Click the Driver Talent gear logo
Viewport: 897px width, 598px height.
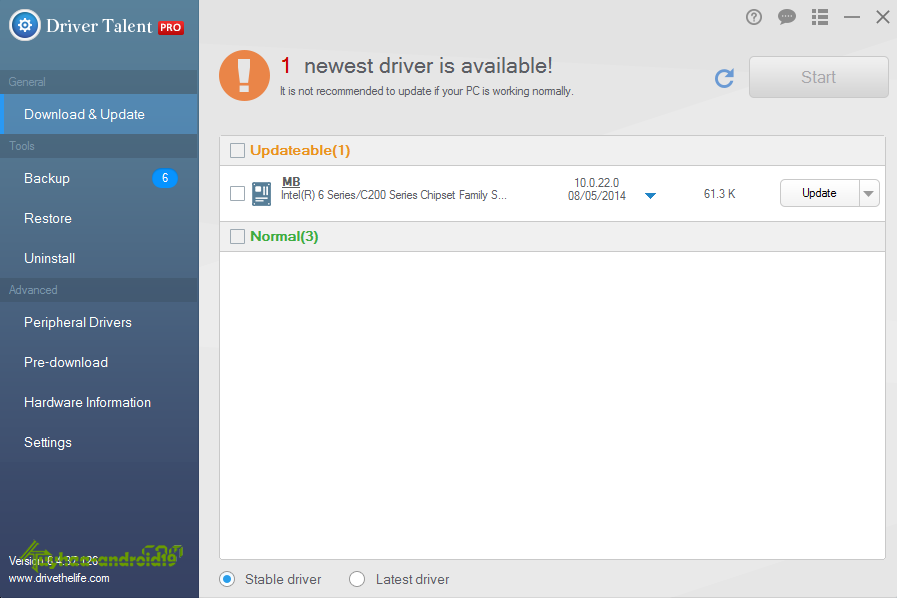point(25,25)
